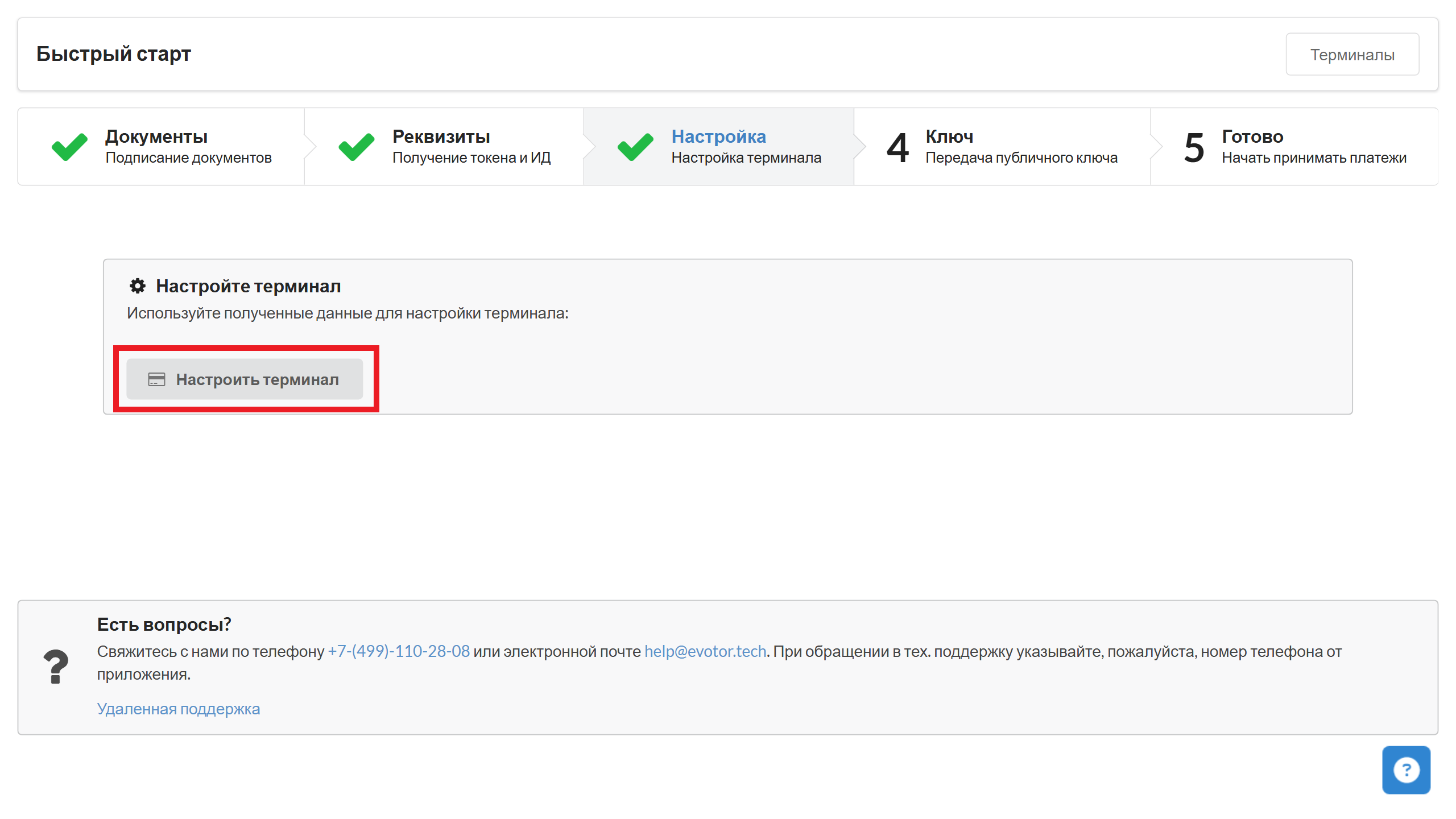Viewport: 1456px width, 819px height.
Task: Go to step 4 Ключ
Action: click(1002, 147)
